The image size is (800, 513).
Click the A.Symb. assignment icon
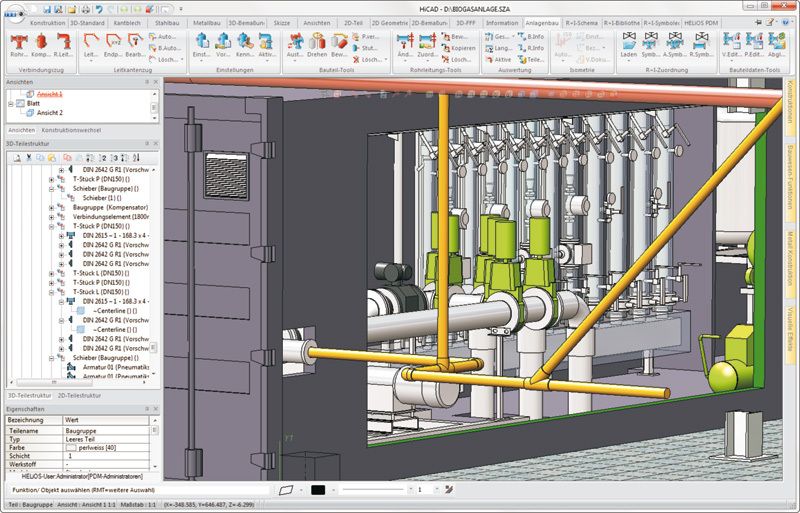[x=675, y=45]
